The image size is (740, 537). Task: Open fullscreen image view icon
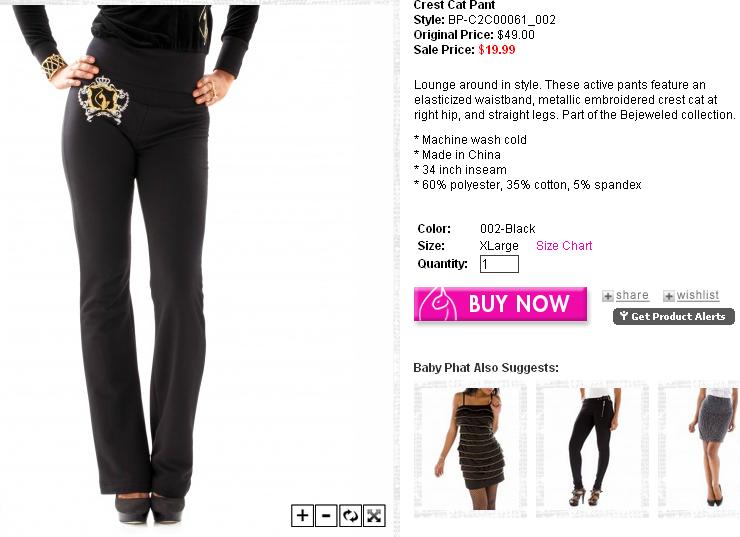[374, 515]
